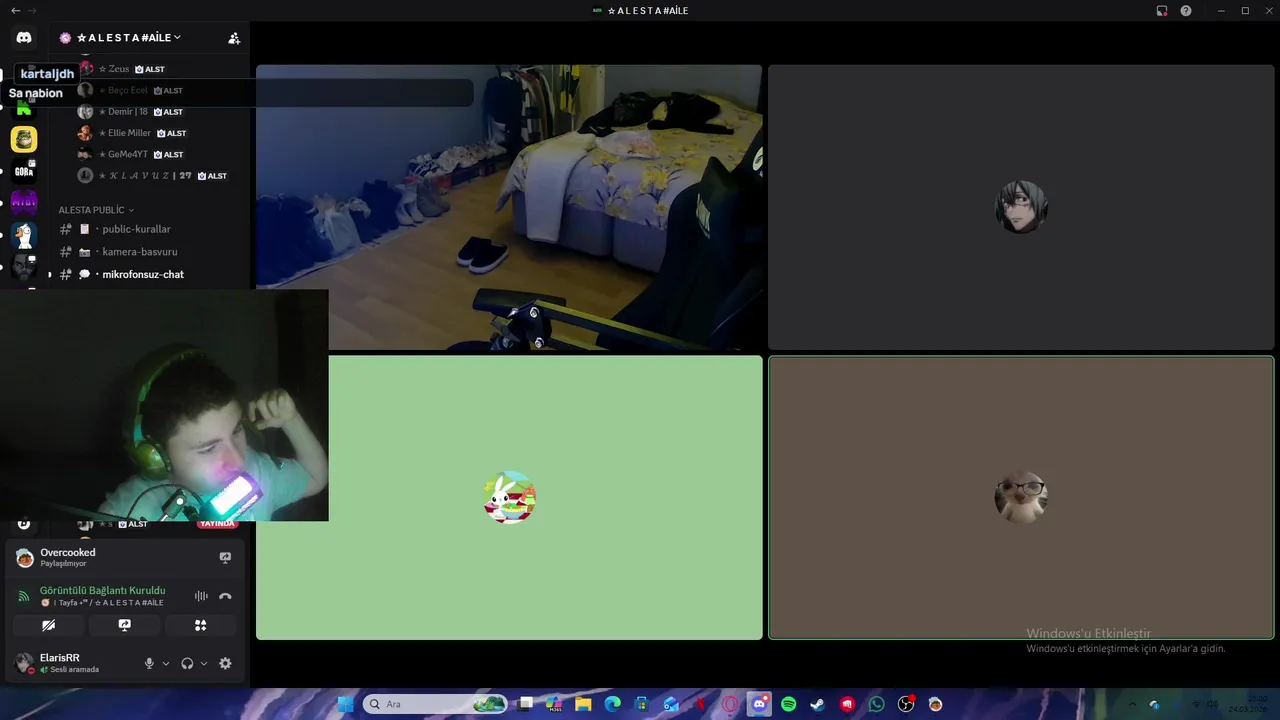Toggle microphone mute
The width and height of the screenshot is (1280, 720).
tap(149, 663)
